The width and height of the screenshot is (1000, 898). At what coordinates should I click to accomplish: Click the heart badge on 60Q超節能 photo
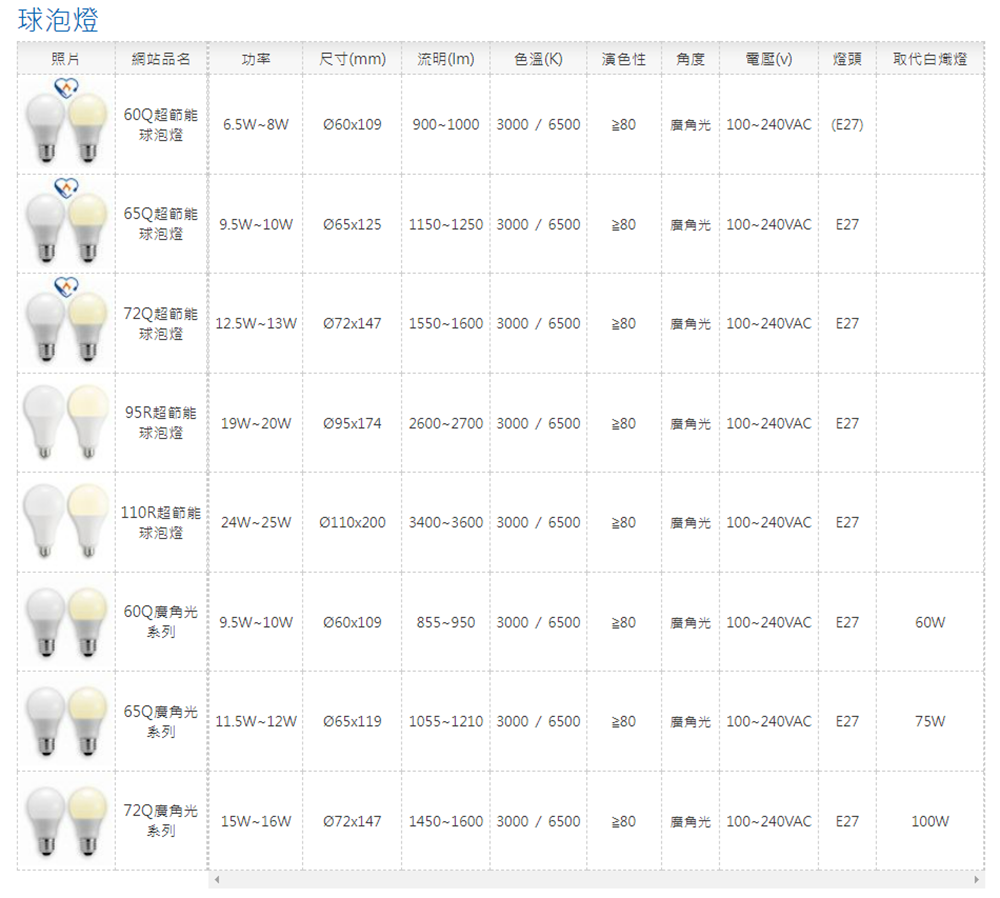coord(66,87)
